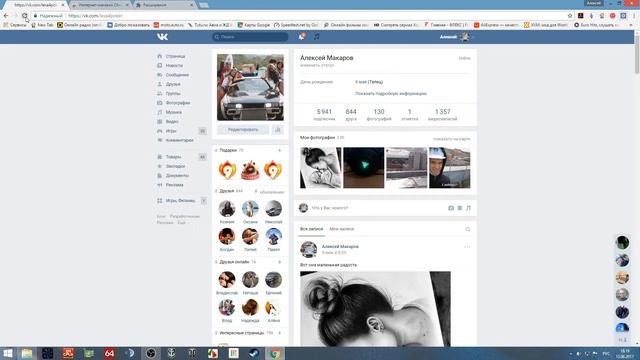Open Друзья in the left menu
Image resolution: width=640 pixels, height=360 pixels.
click(x=173, y=84)
